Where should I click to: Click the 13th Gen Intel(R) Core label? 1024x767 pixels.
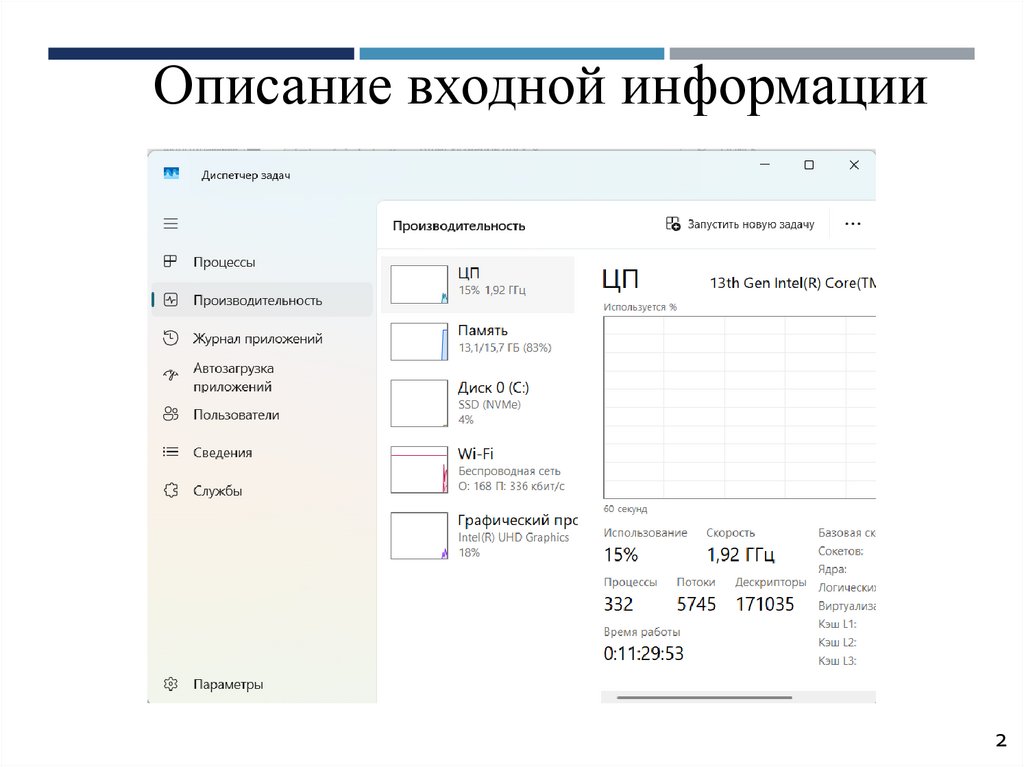[x=792, y=283]
